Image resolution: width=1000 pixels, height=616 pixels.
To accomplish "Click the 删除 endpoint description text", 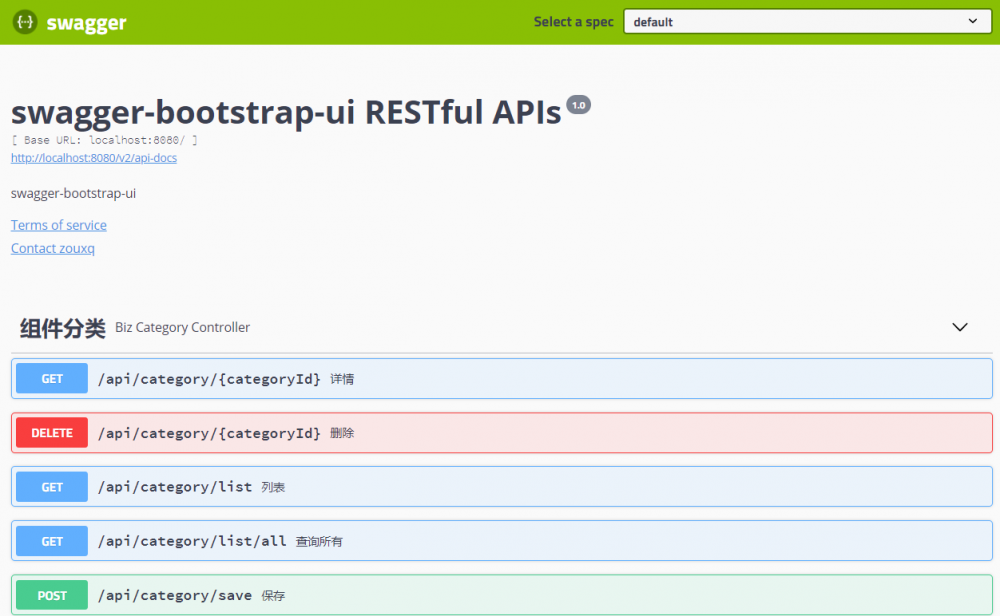I will [342, 433].
